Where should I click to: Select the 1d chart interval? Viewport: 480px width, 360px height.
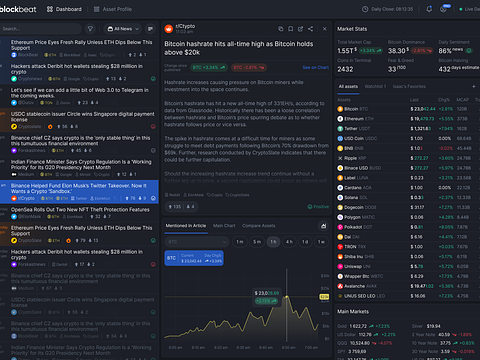click(x=305, y=242)
